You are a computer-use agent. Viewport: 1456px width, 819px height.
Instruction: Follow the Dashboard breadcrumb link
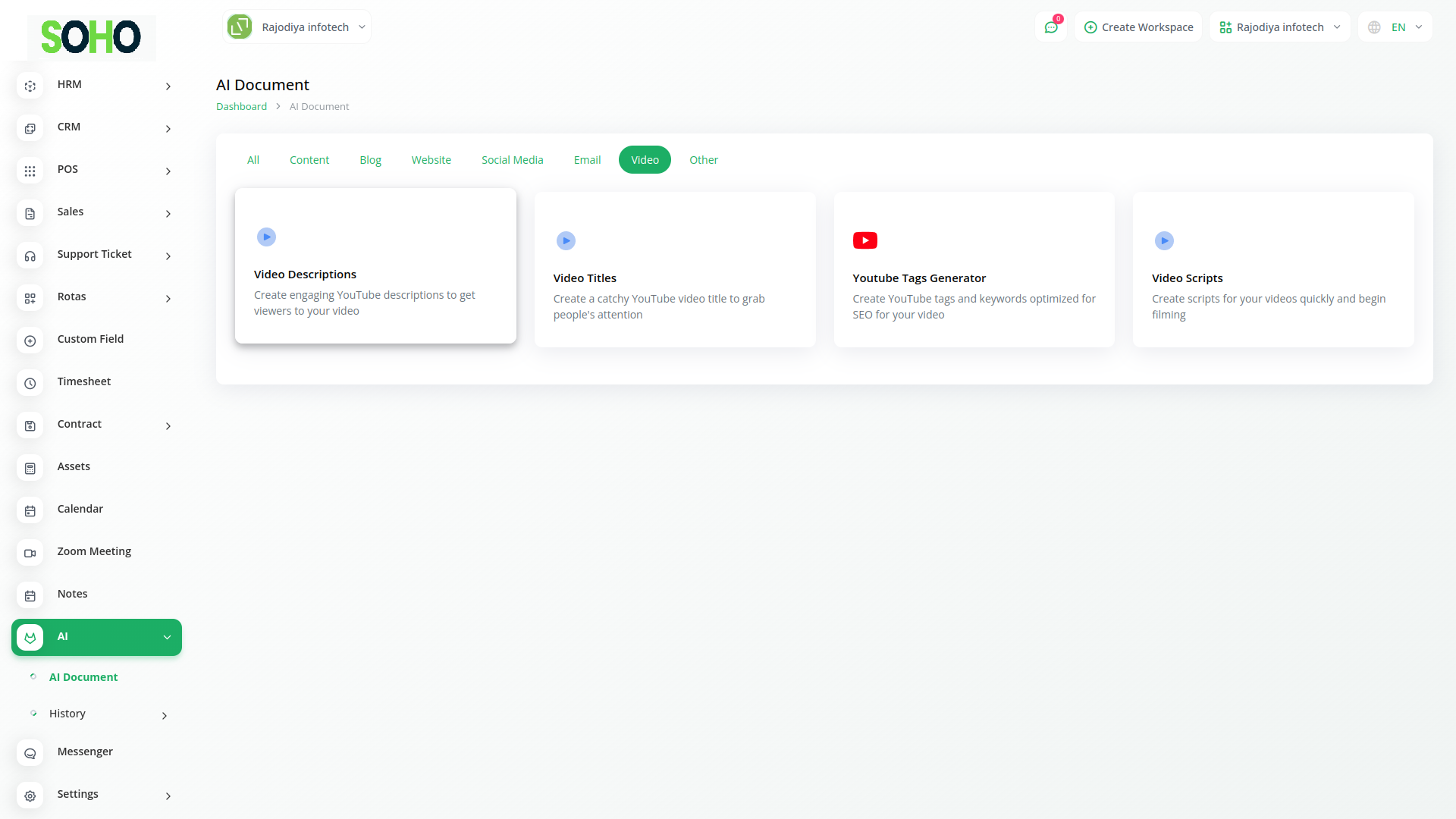(x=241, y=107)
